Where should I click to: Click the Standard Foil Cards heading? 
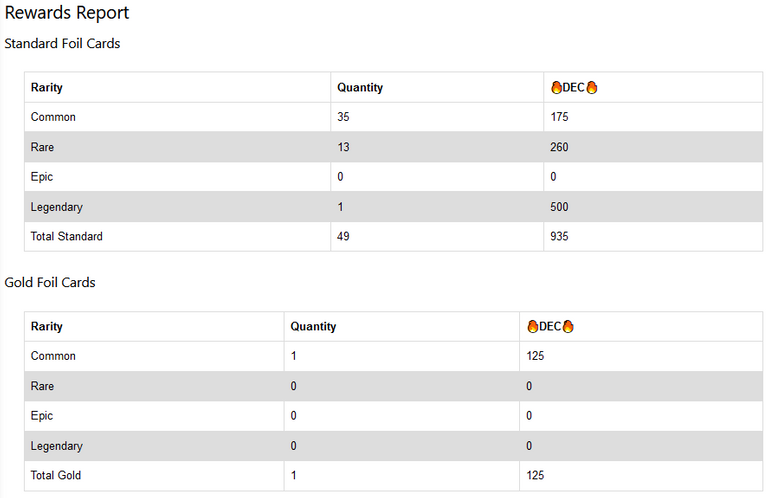click(62, 44)
